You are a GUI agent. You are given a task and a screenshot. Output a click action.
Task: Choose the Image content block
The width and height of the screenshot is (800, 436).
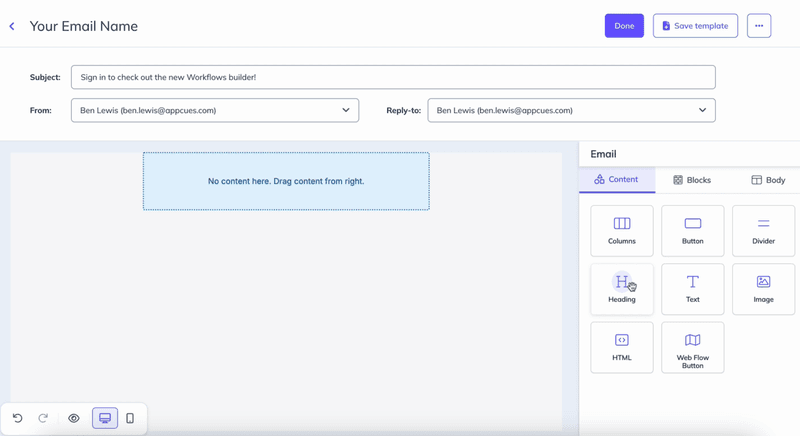[x=763, y=289]
